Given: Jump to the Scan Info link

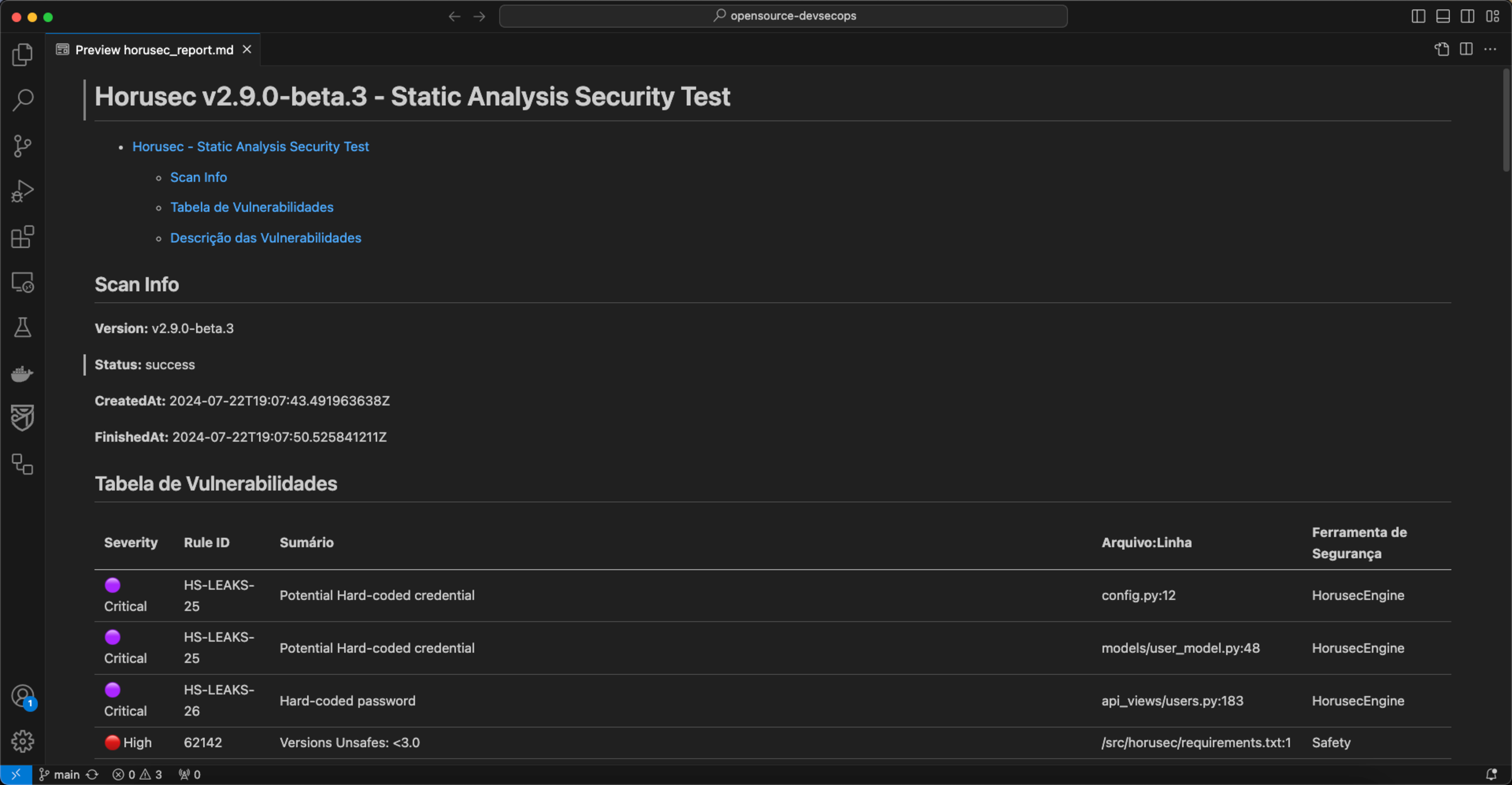Looking at the screenshot, I should coord(198,177).
